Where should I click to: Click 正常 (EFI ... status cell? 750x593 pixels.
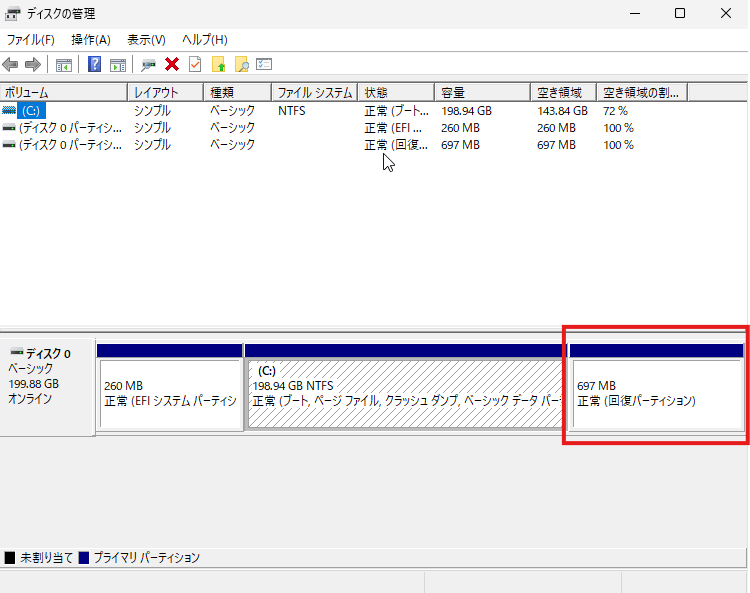tap(393, 128)
